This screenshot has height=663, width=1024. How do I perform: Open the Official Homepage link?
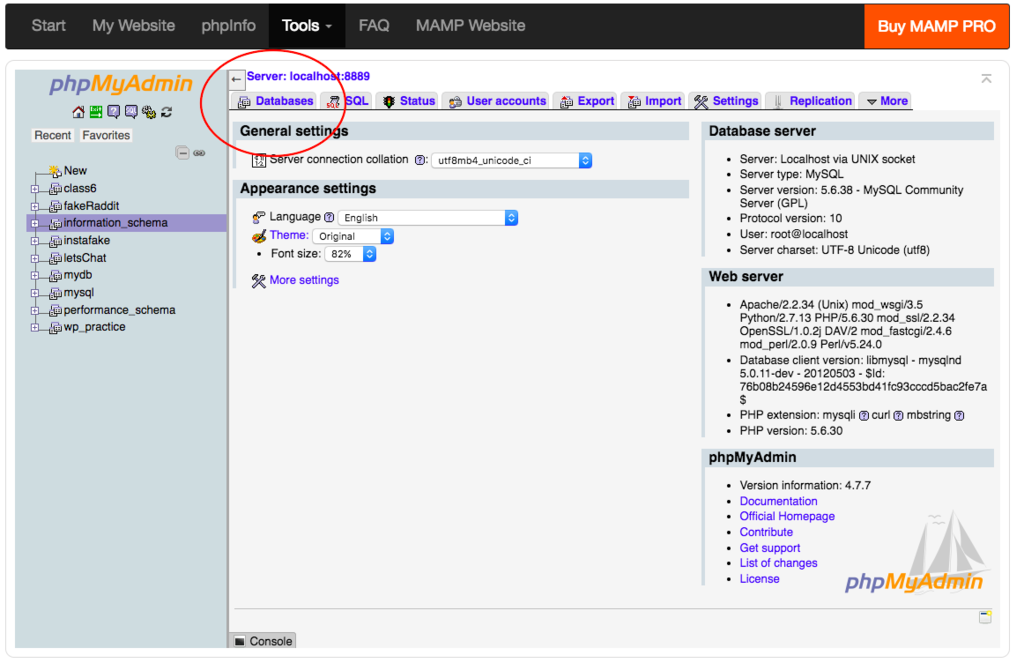coord(787,517)
